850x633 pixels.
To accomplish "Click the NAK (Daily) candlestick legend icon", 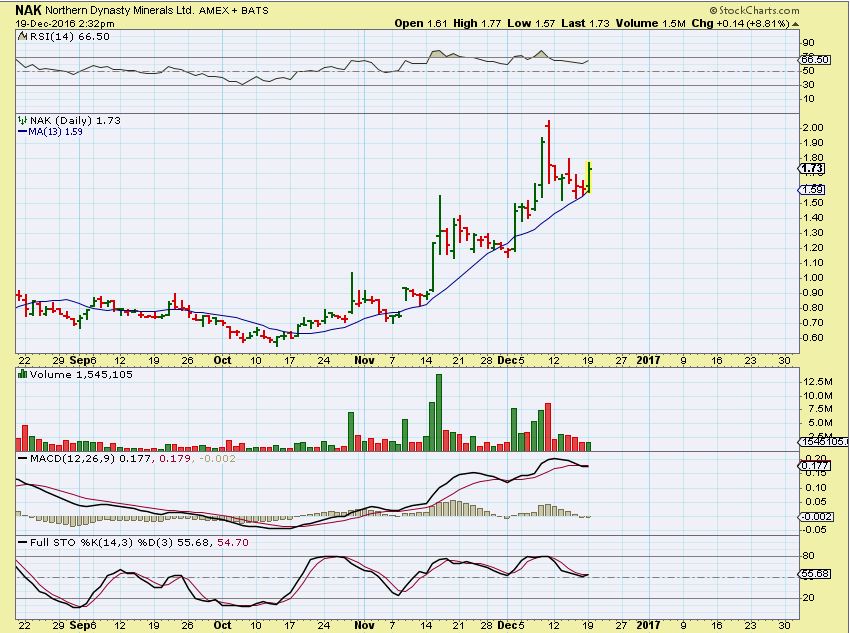I will click(22, 120).
